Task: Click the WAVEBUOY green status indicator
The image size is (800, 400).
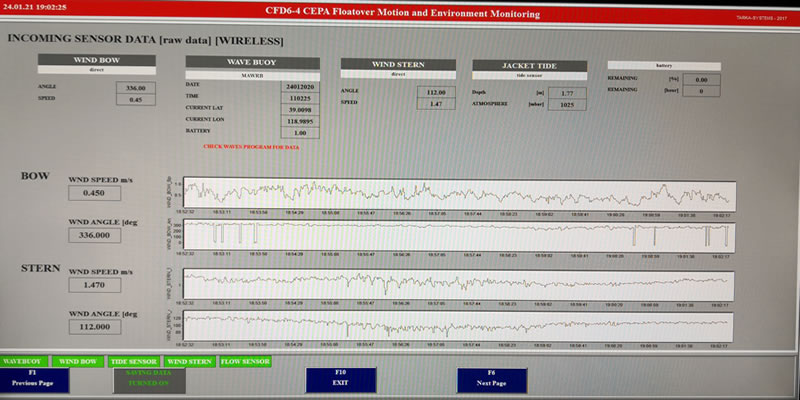Action: pyautogui.click(x=23, y=361)
